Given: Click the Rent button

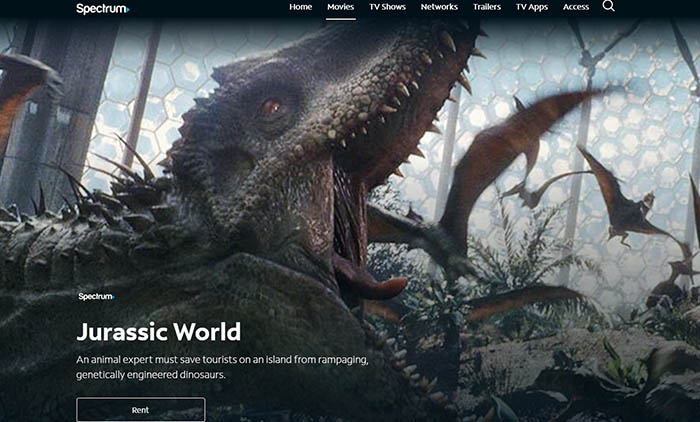Looking at the screenshot, I should click(141, 409).
